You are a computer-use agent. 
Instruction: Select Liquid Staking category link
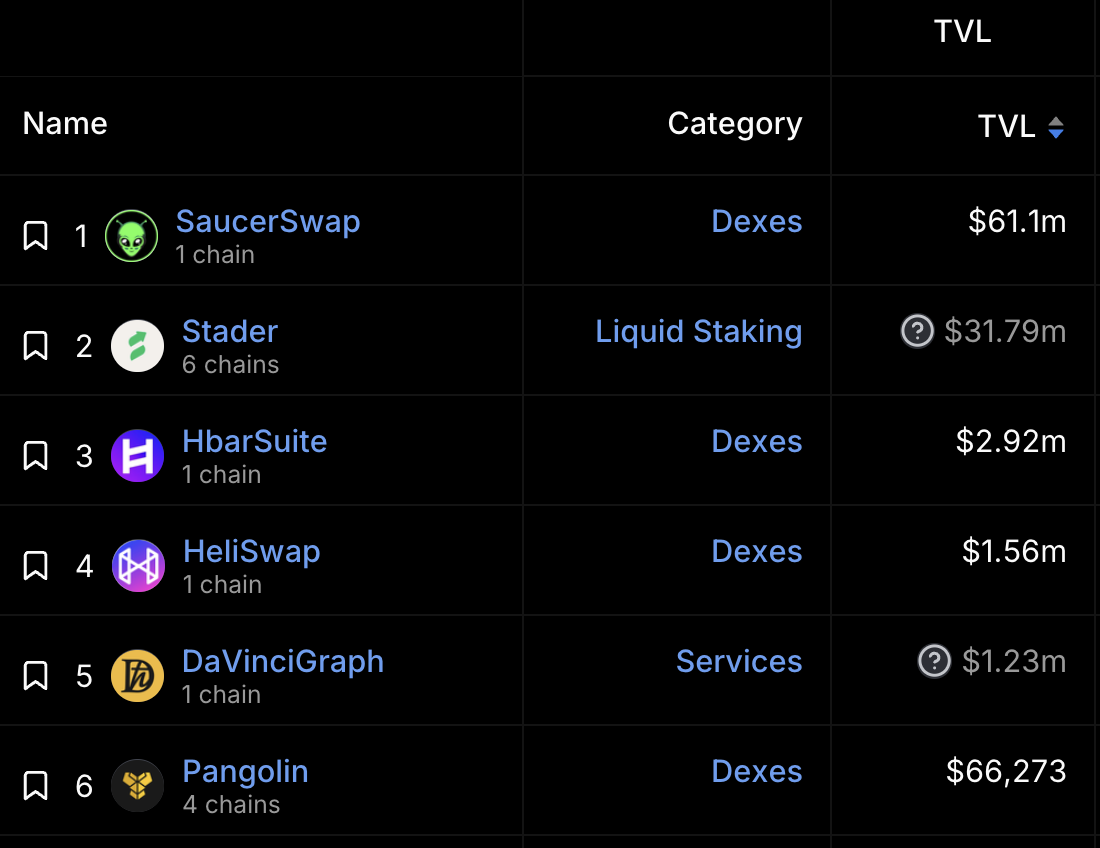pyautogui.click(x=698, y=331)
